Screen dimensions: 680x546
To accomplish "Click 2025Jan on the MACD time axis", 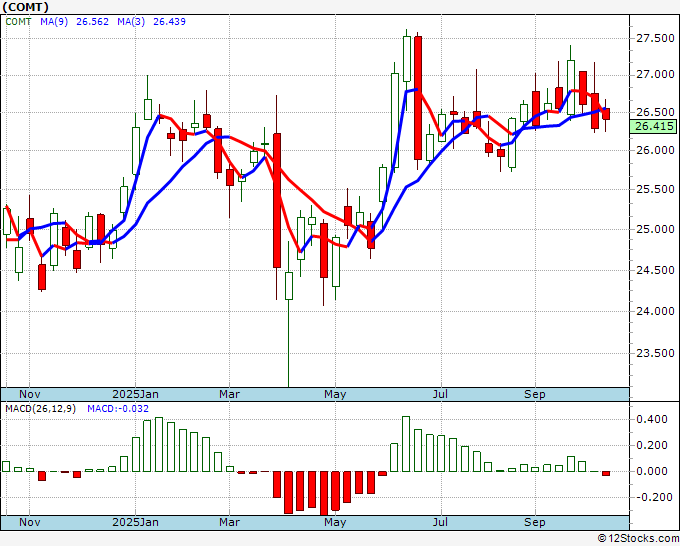I will [x=135, y=522].
